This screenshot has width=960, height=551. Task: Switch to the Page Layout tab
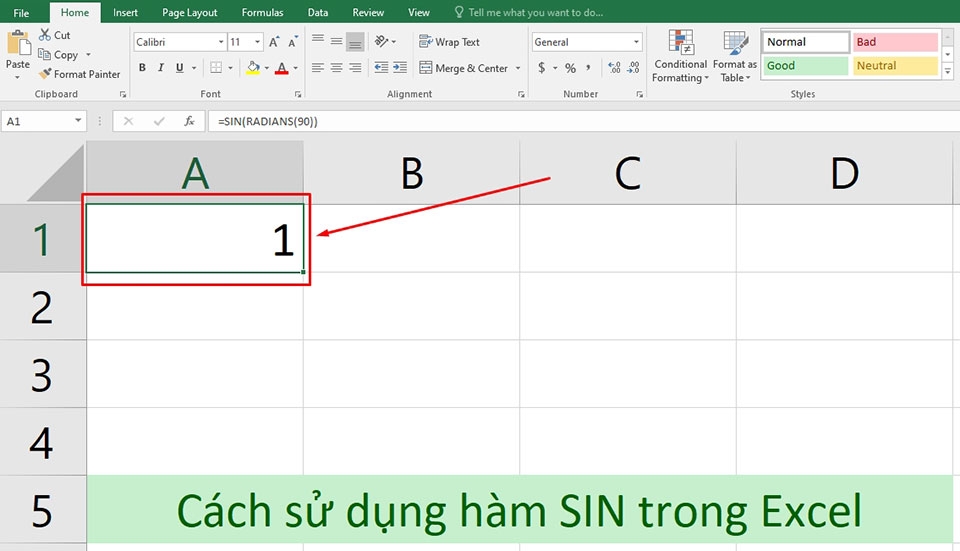pyautogui.click(x=189, y=12)
